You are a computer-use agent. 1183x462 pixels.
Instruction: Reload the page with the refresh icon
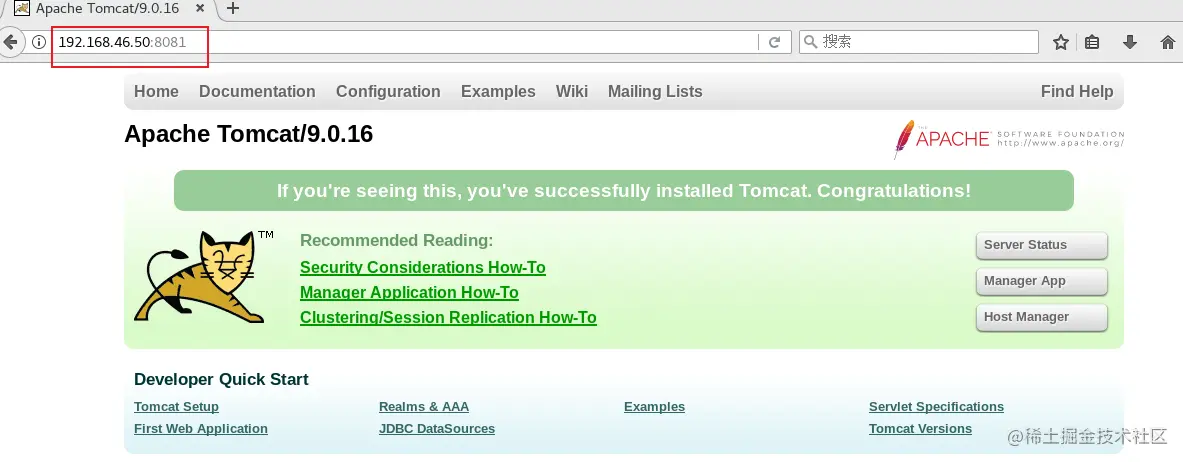coord(774,42)
